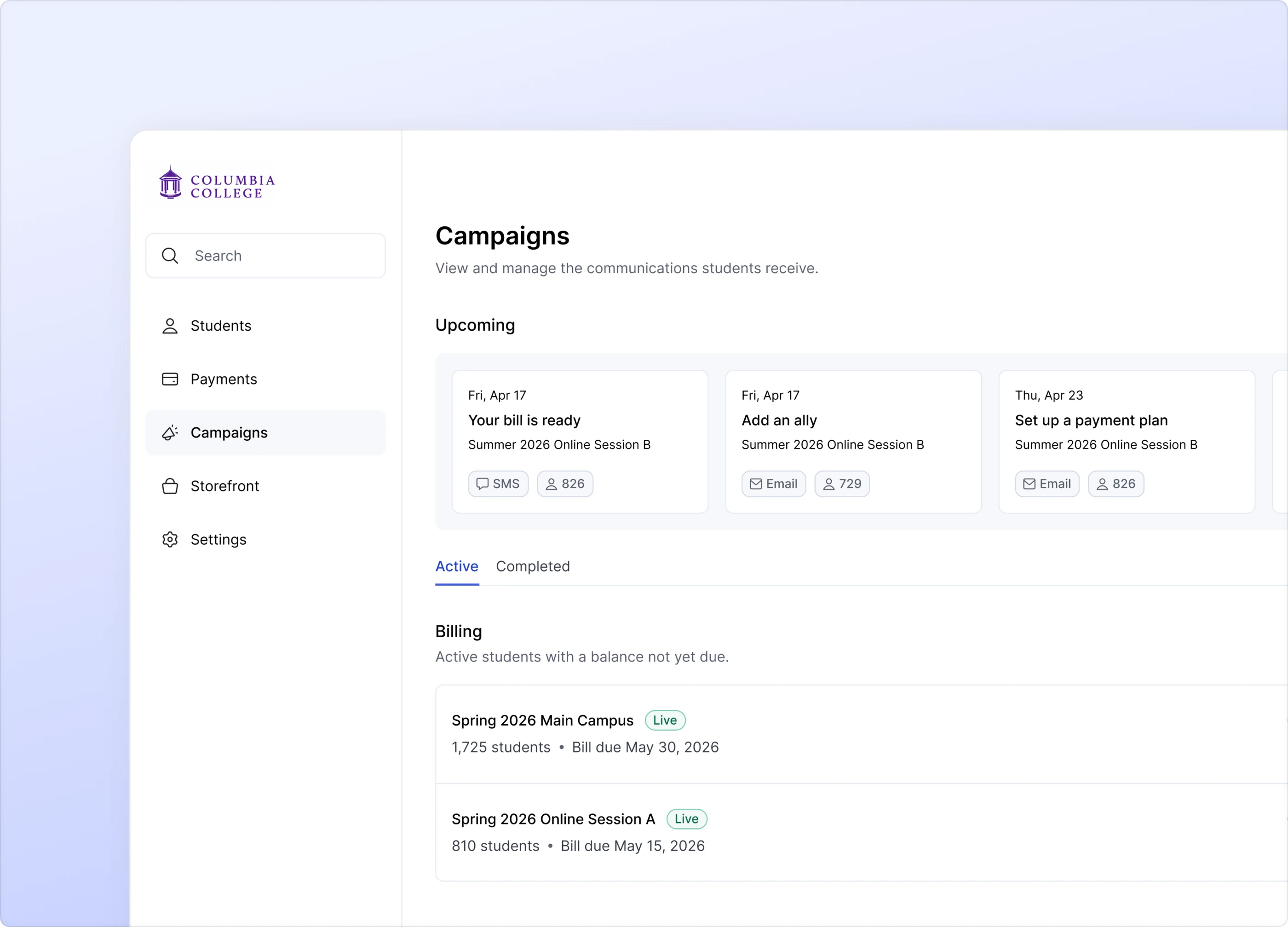Click the Settings gear icon

pos(170,540)
